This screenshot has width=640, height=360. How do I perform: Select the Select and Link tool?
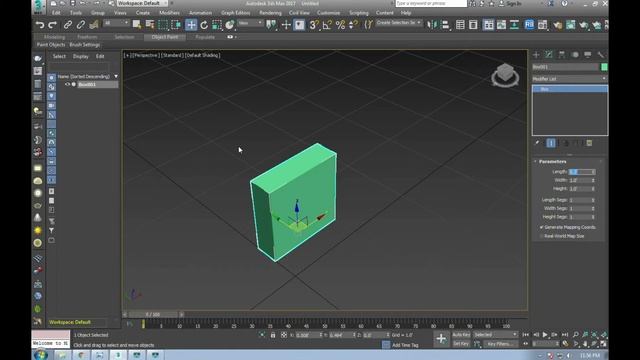[x=68, y=25]
